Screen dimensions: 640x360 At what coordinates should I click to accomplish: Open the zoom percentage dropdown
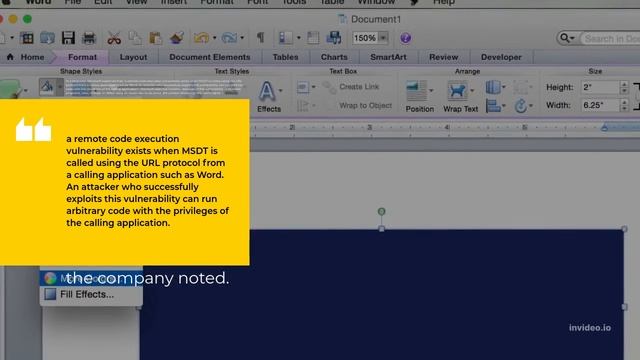[x=383, y=38]
